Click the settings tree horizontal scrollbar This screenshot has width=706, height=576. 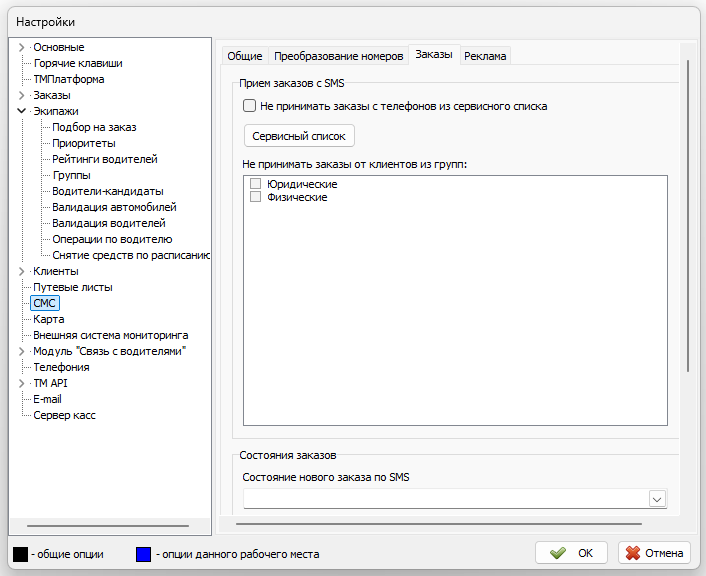pyautogui.click(x=108, y=526)
